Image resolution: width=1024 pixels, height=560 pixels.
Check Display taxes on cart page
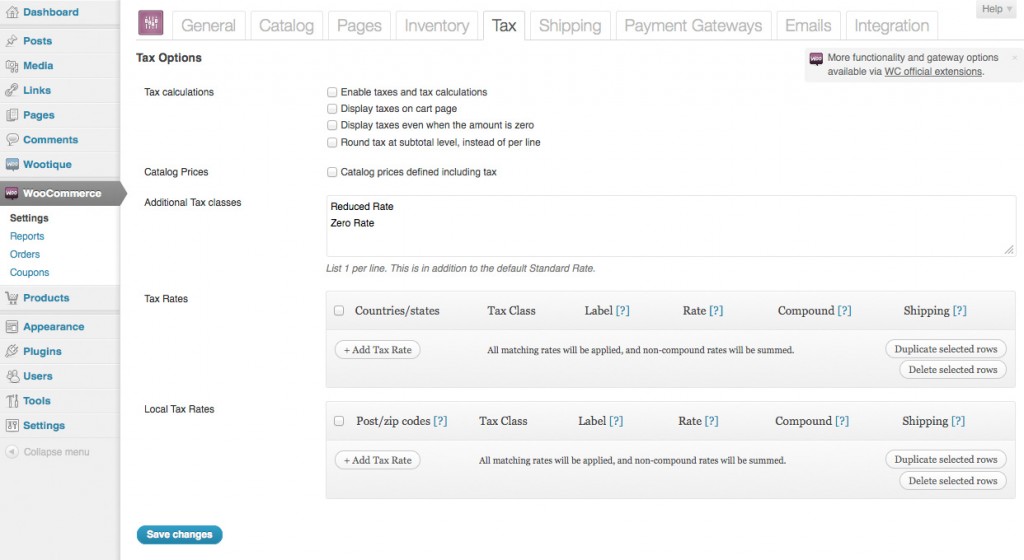click(x=332, y=108)
